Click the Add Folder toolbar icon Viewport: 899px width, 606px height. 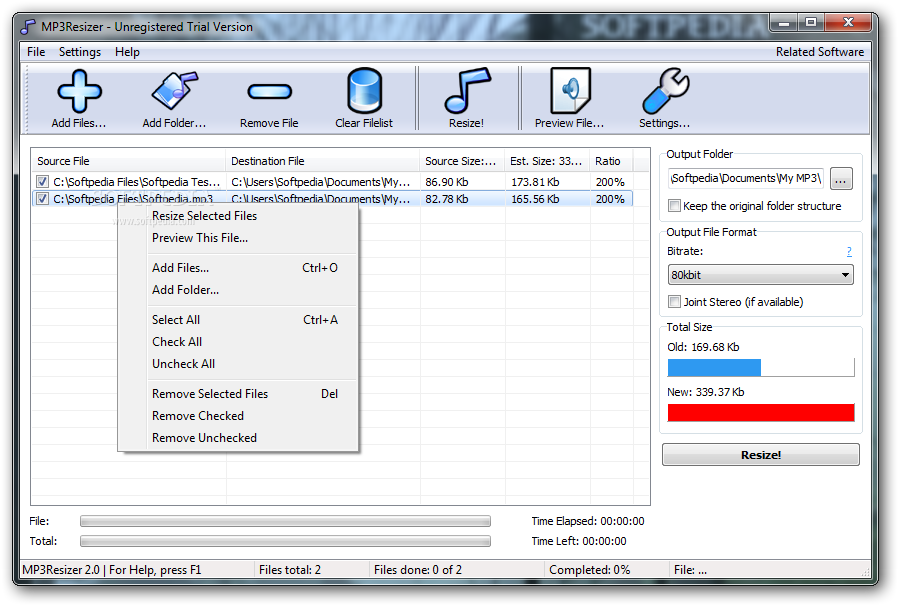(175, 91)
